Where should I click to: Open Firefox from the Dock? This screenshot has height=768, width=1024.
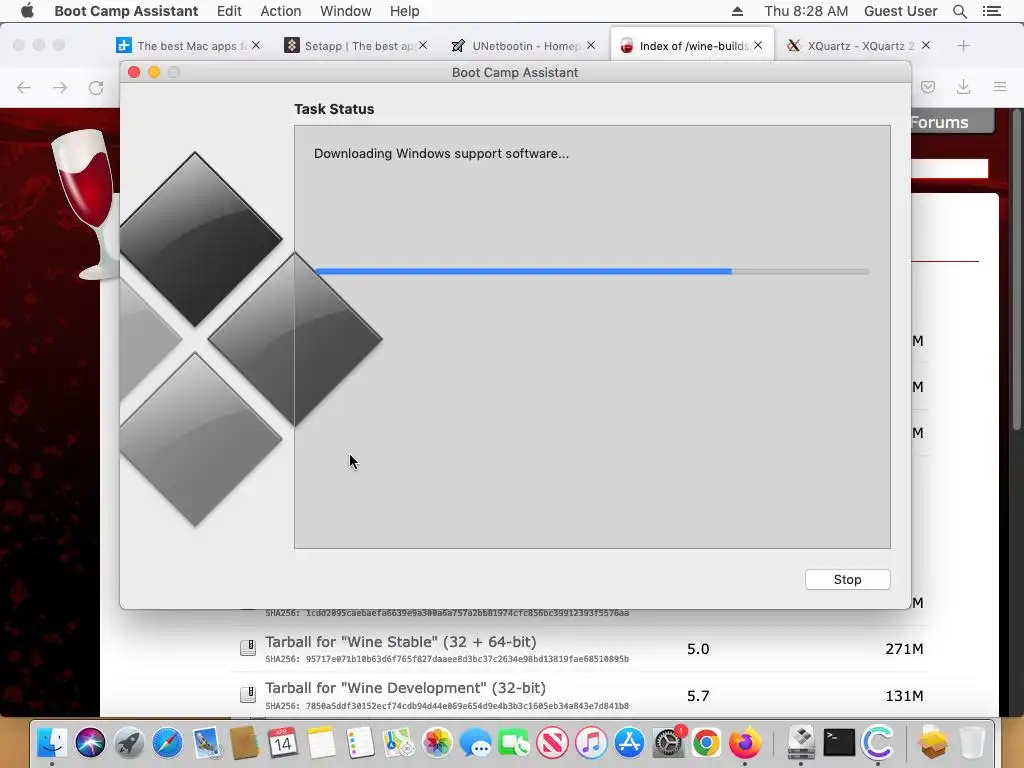(x=745, y=743)
